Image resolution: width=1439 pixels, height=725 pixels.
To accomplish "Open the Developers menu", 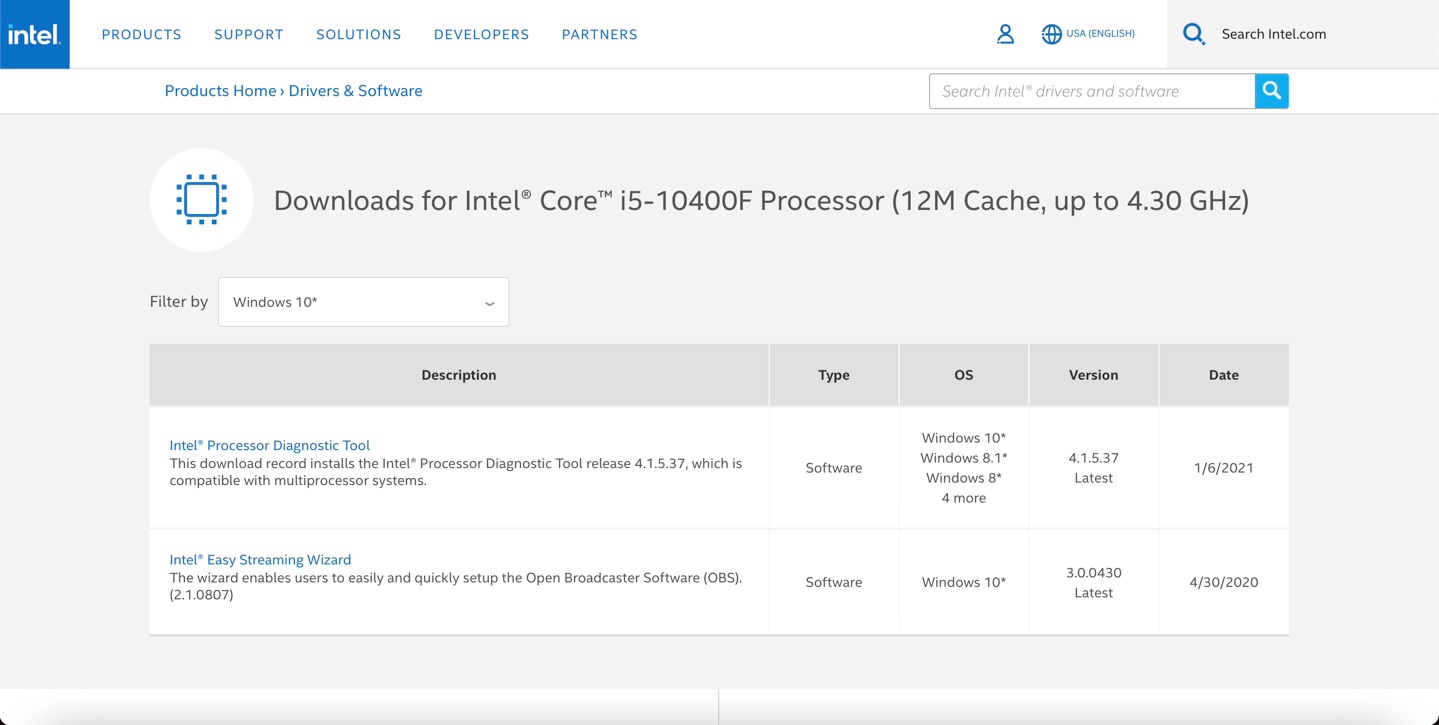I will click(x=481, y=34).
